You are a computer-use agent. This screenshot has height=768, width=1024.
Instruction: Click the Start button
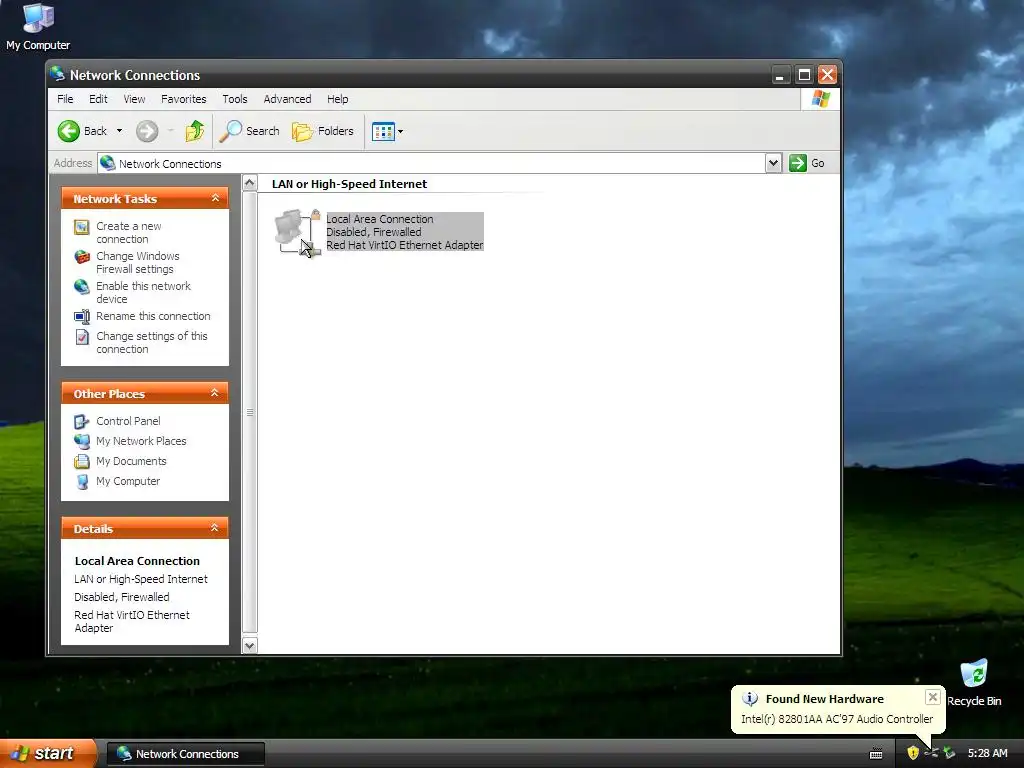click(x=48, y=754)
